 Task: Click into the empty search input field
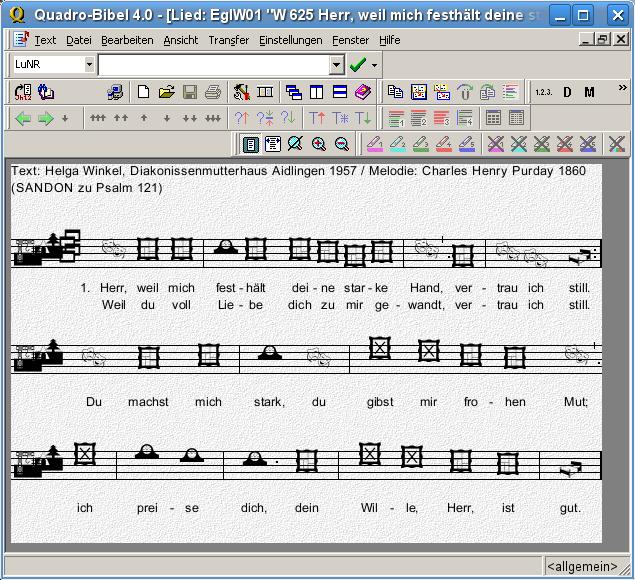coord(213,65)
